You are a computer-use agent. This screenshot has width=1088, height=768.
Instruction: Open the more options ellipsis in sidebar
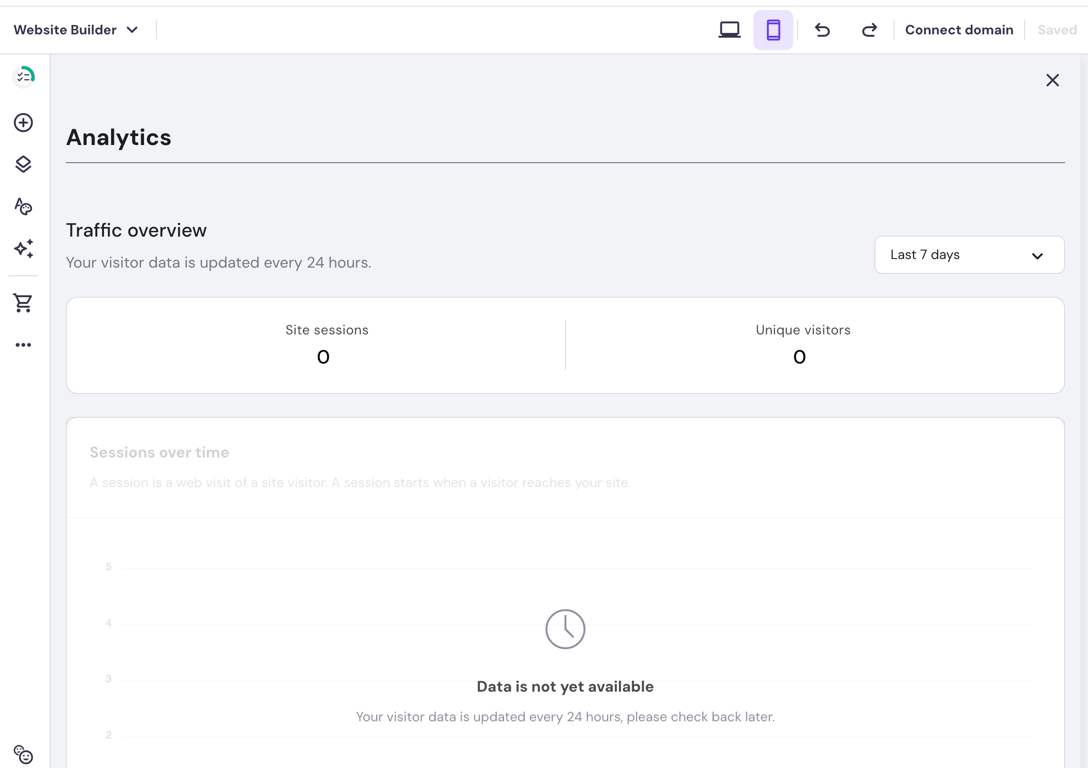point(22,344)
